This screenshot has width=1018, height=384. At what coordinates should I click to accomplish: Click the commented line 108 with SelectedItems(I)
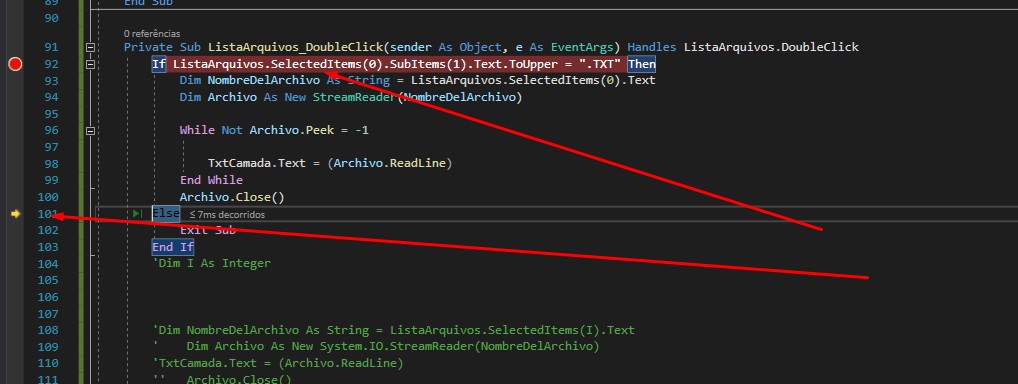pos(393,330)
